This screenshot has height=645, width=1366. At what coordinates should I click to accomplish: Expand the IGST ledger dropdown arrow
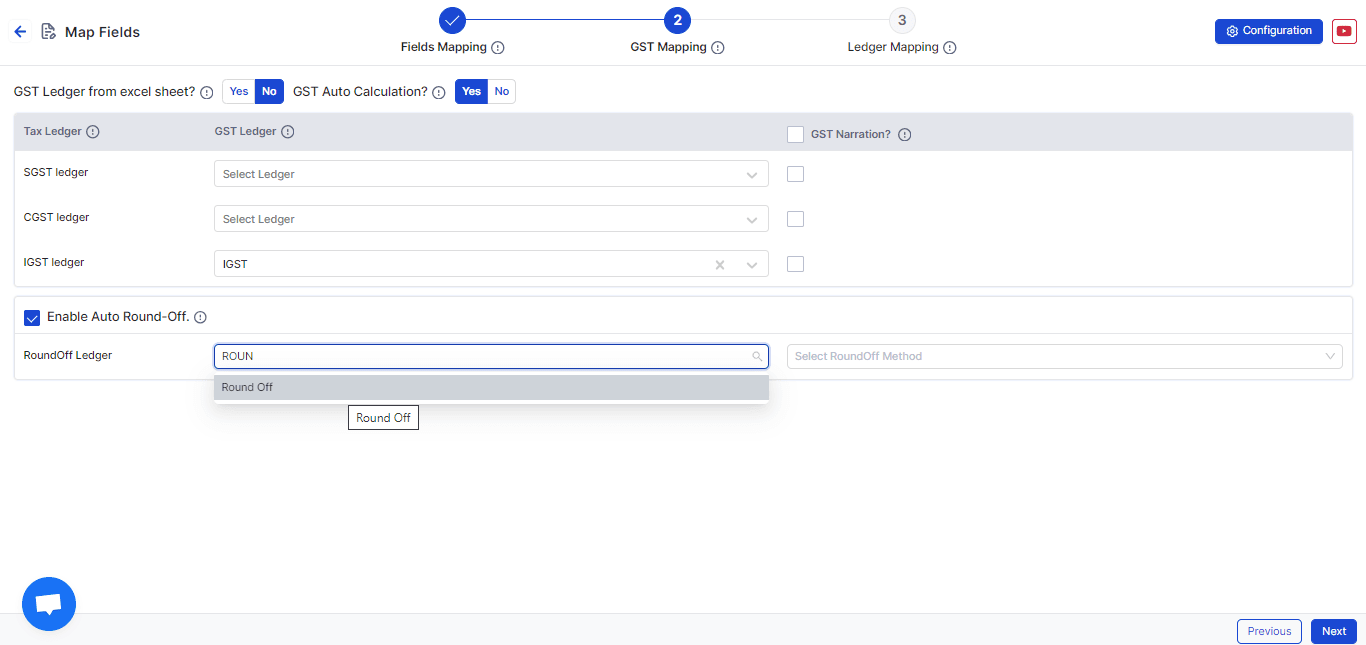[x=752, y=265]
